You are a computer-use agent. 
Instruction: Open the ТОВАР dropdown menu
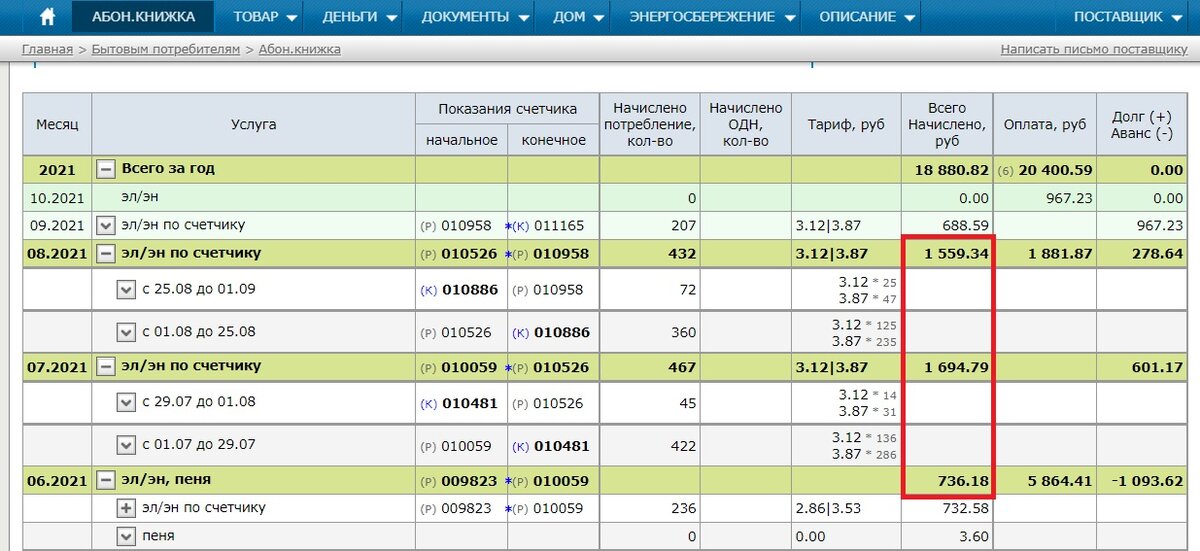coord(265,17)
